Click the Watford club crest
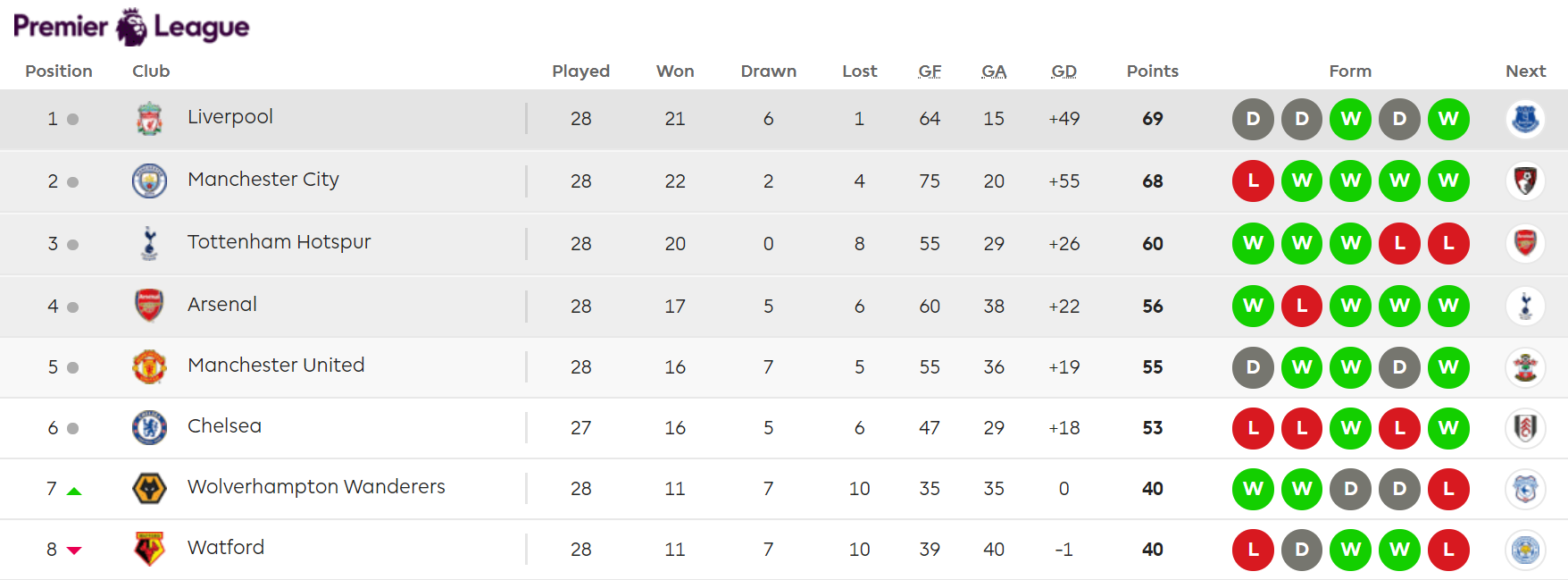 click(x=149, y=549)
